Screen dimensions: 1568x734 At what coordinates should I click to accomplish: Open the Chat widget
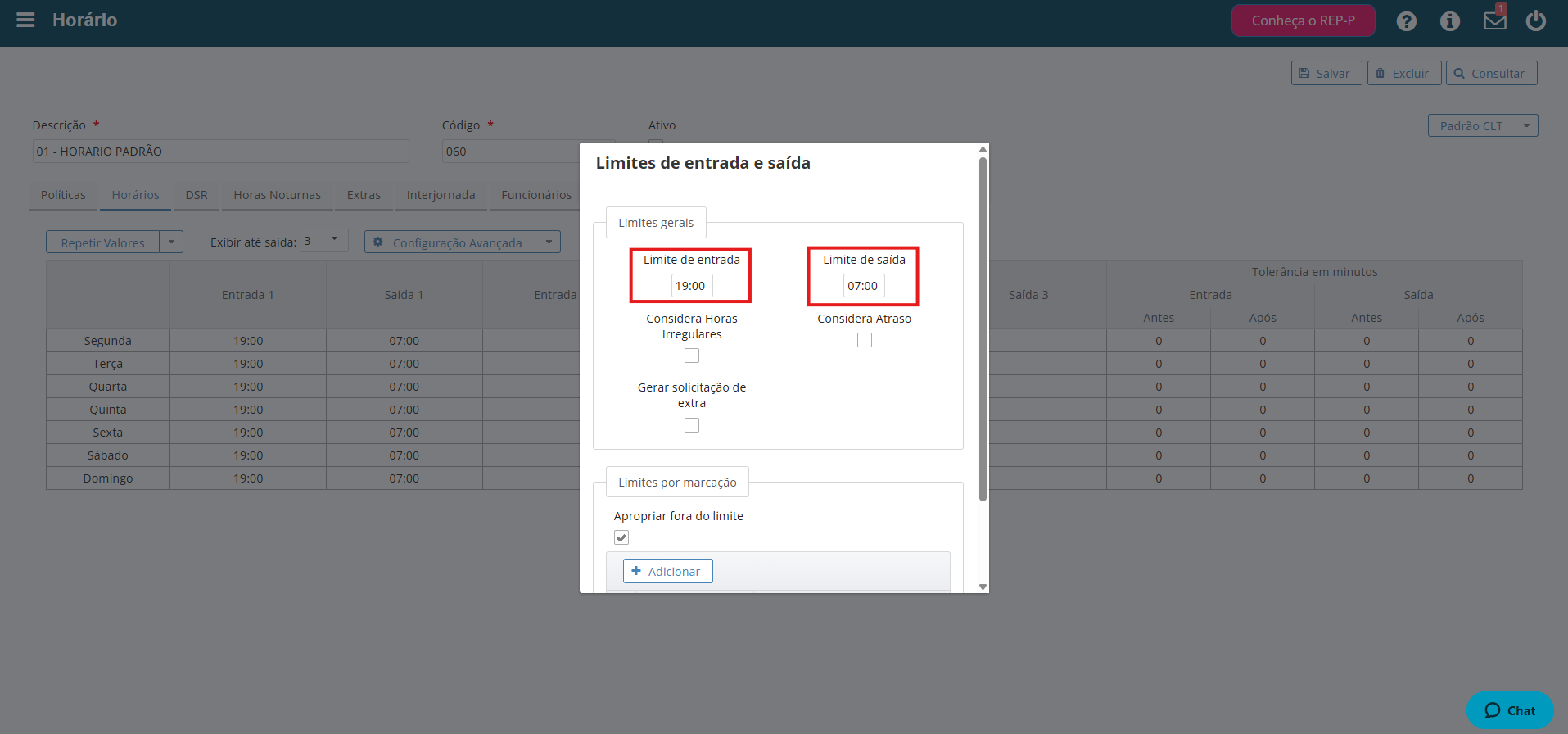pos(1510,710)
